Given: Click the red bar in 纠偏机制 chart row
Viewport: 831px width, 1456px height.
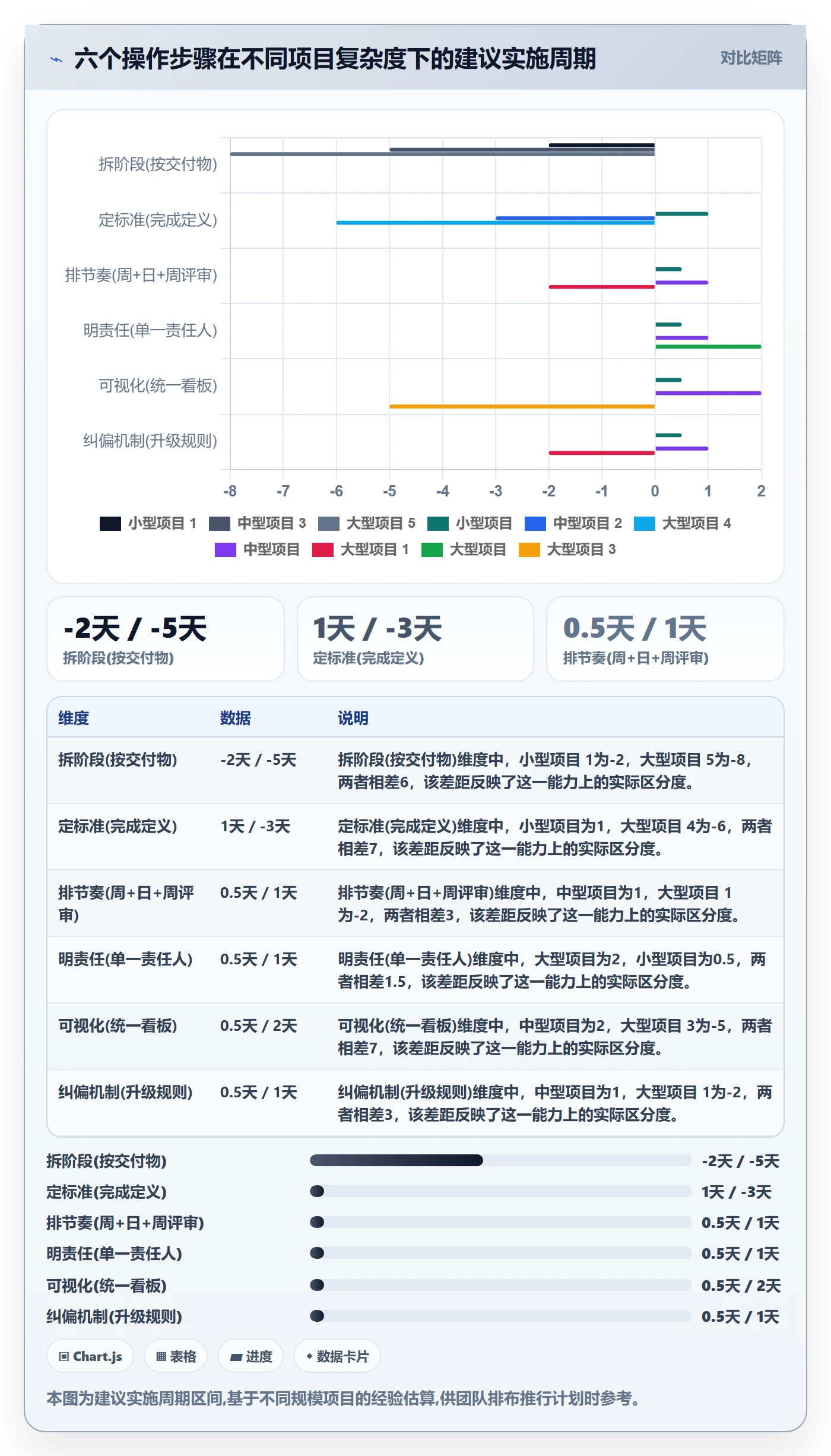Looking at the screenshot, I should [x=602, y=453].
